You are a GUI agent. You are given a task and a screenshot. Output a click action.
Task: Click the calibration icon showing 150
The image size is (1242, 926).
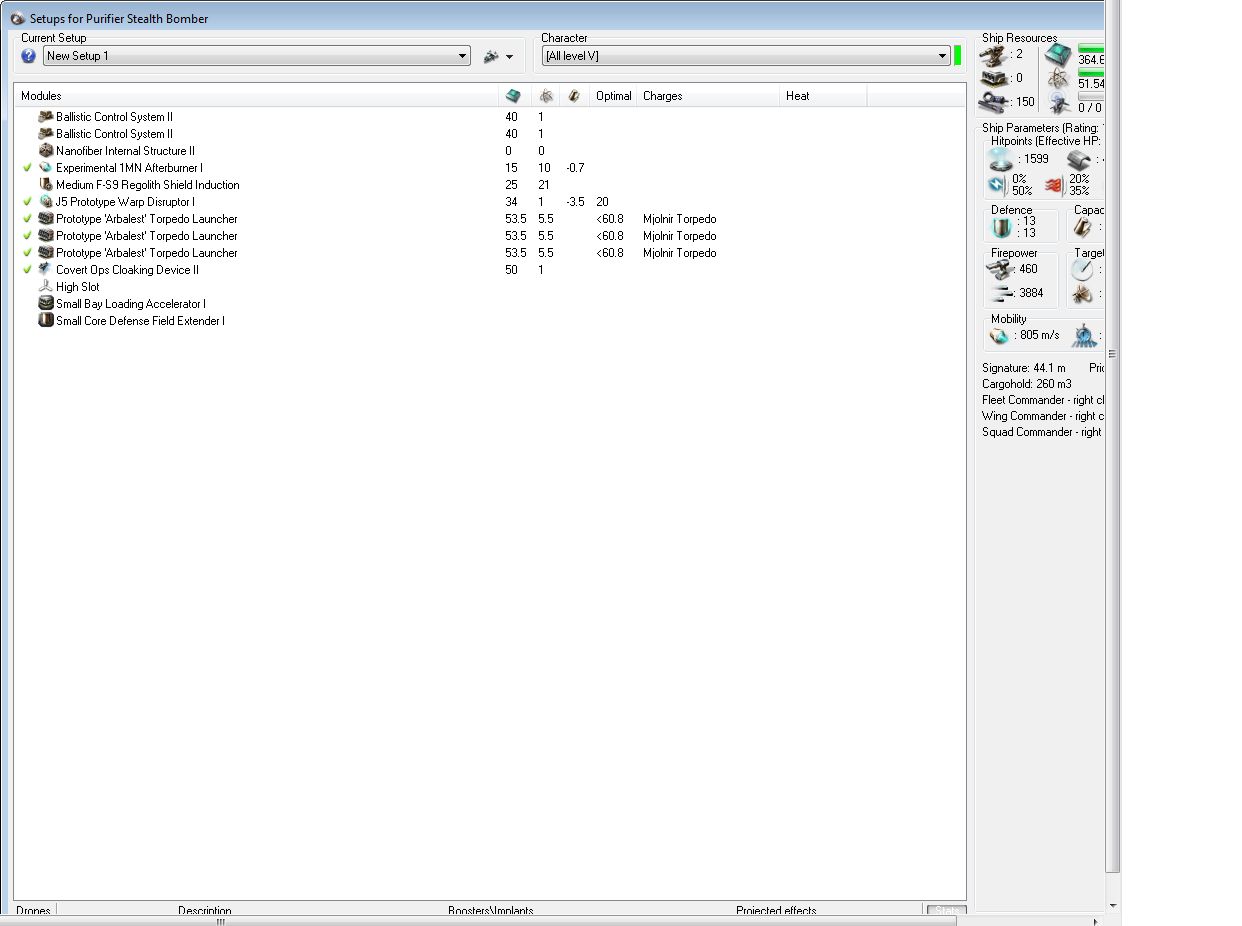(994, 101)
